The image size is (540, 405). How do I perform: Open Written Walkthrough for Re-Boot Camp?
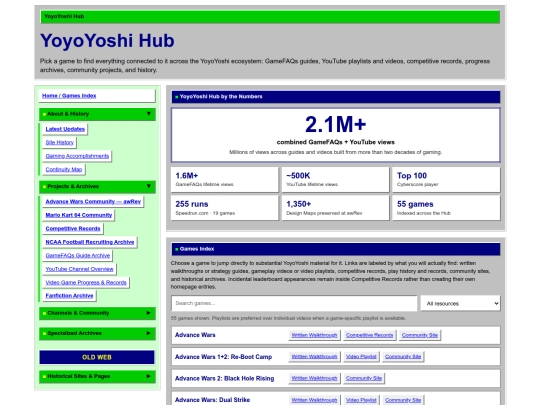click(314, 357)
